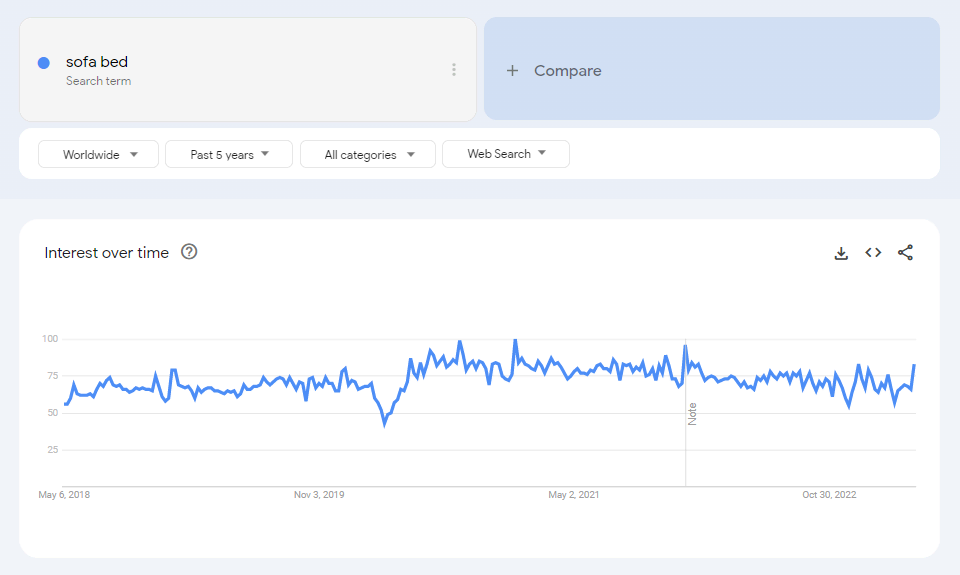
Task: Expand the Worldwide region dropdown
Action: (x=99, y=154)
